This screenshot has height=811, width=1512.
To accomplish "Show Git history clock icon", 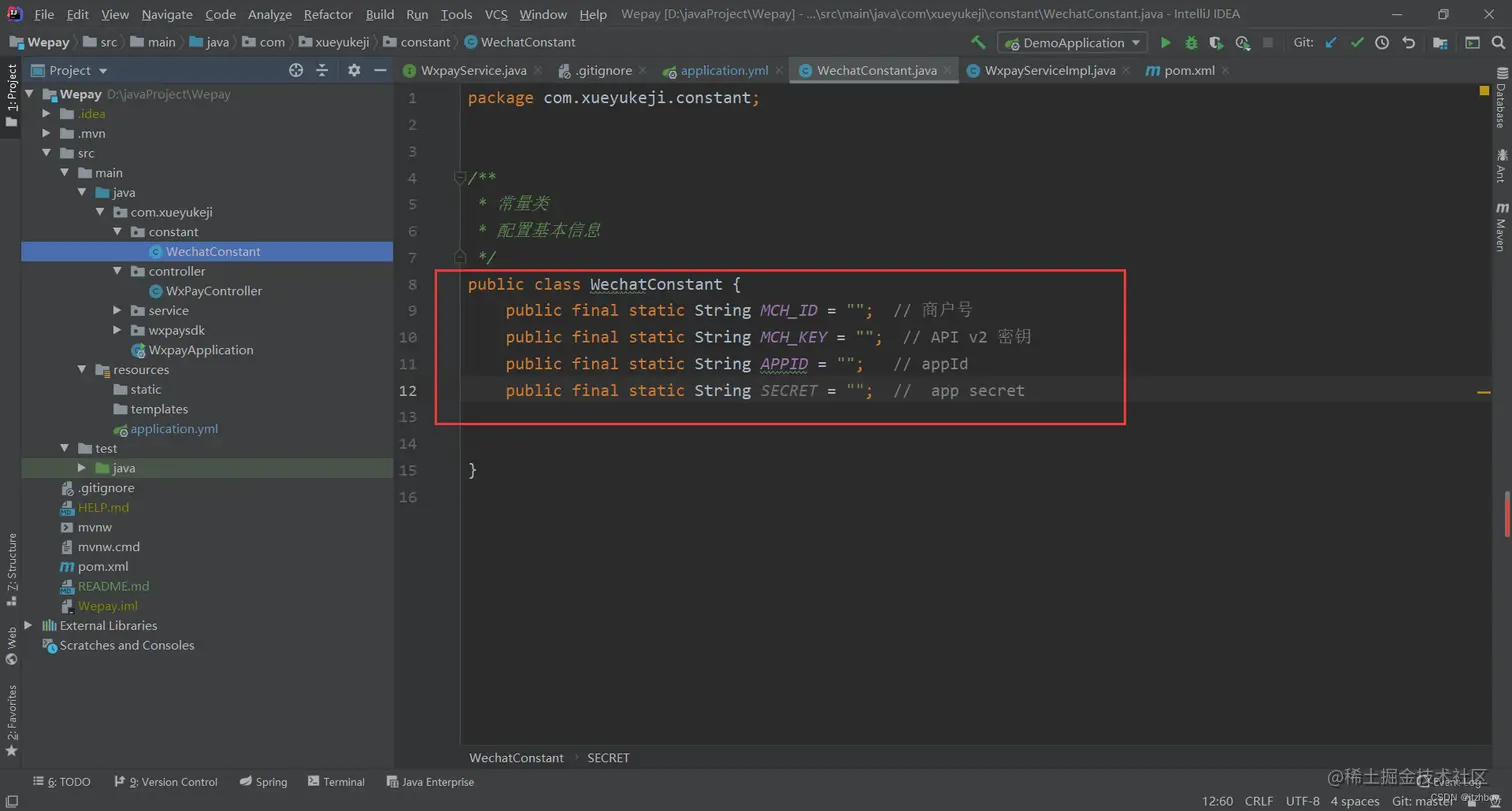I will (x=1382, y=43).
